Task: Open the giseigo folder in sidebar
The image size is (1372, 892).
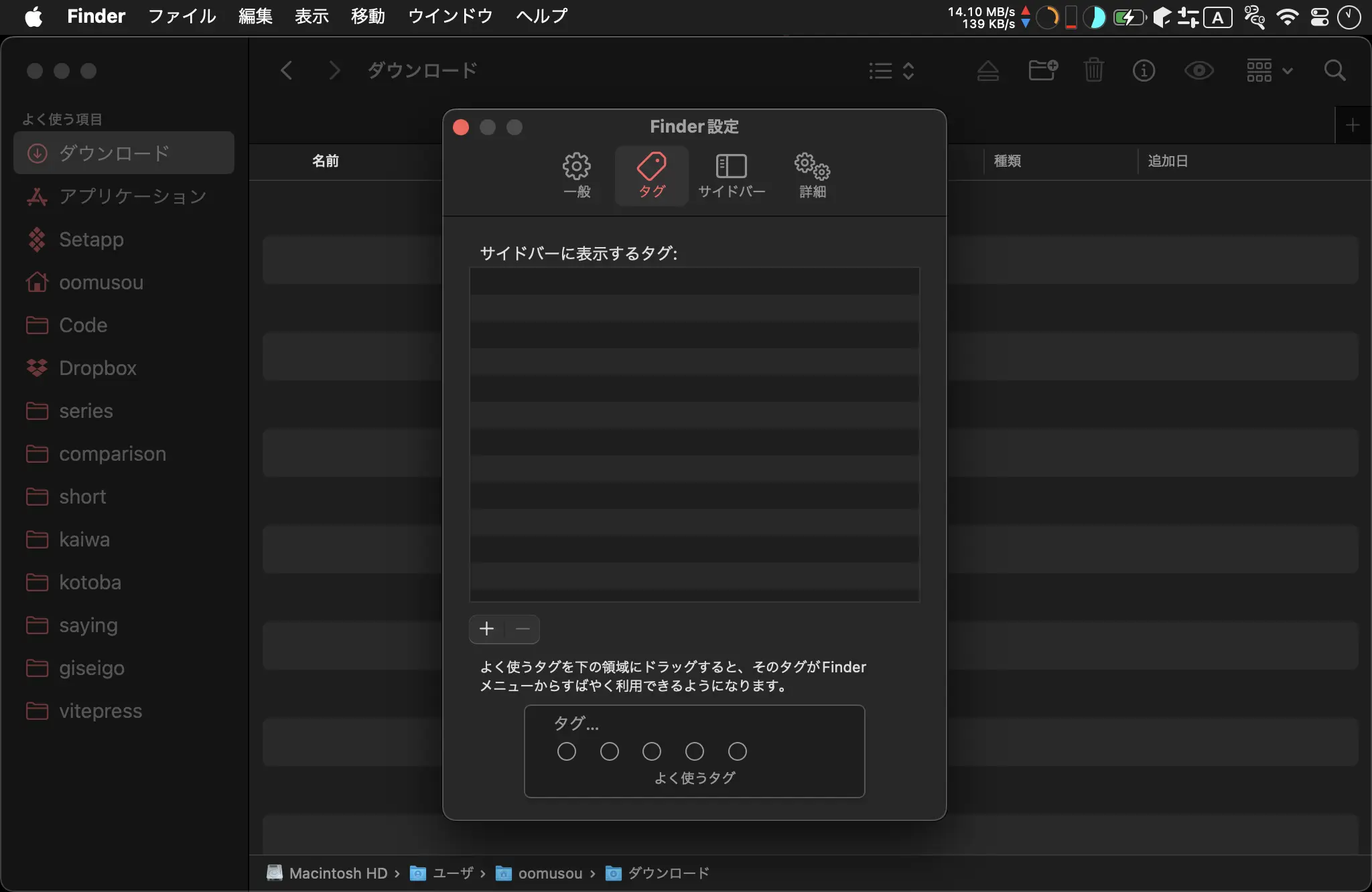Action: click(x=124, y=668)
